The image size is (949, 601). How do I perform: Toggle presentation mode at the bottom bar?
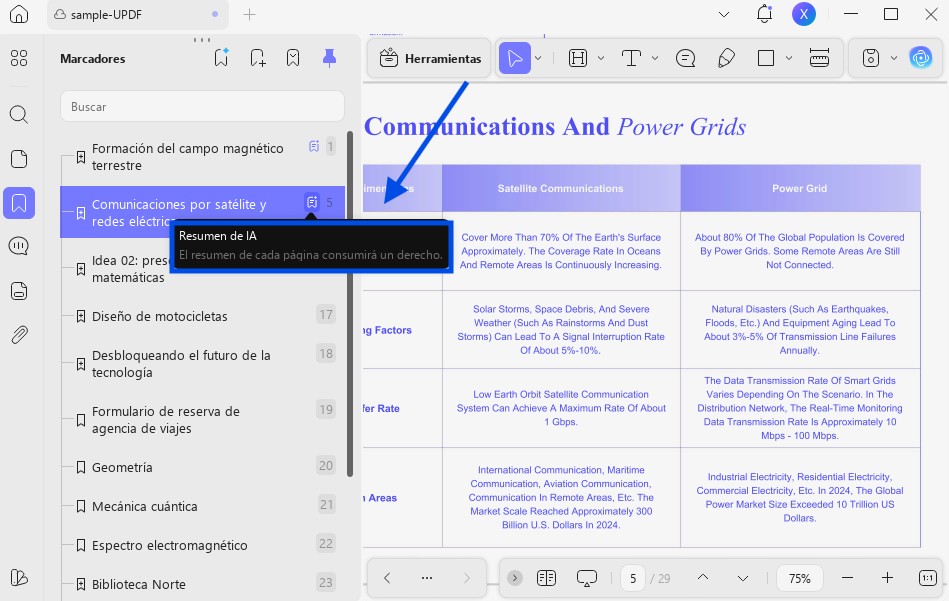tap(586, 578)
